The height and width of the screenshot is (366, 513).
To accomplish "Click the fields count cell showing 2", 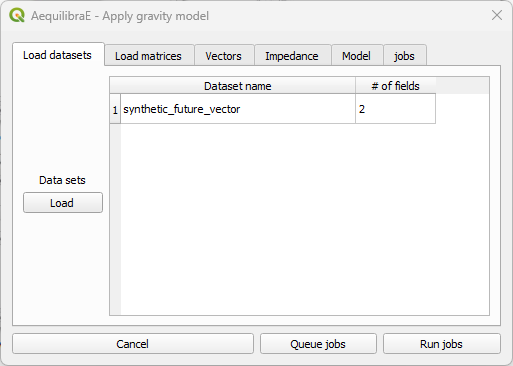I will pyautogui.click(x=395, y=109).
